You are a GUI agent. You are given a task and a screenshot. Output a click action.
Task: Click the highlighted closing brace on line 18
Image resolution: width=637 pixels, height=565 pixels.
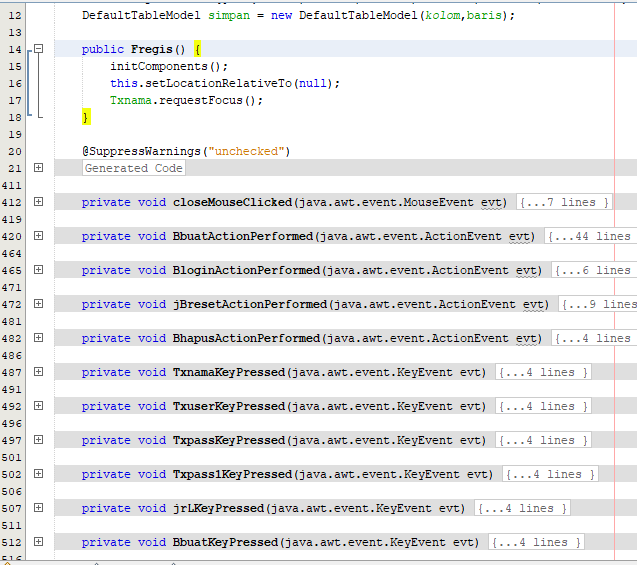point(86,117)
